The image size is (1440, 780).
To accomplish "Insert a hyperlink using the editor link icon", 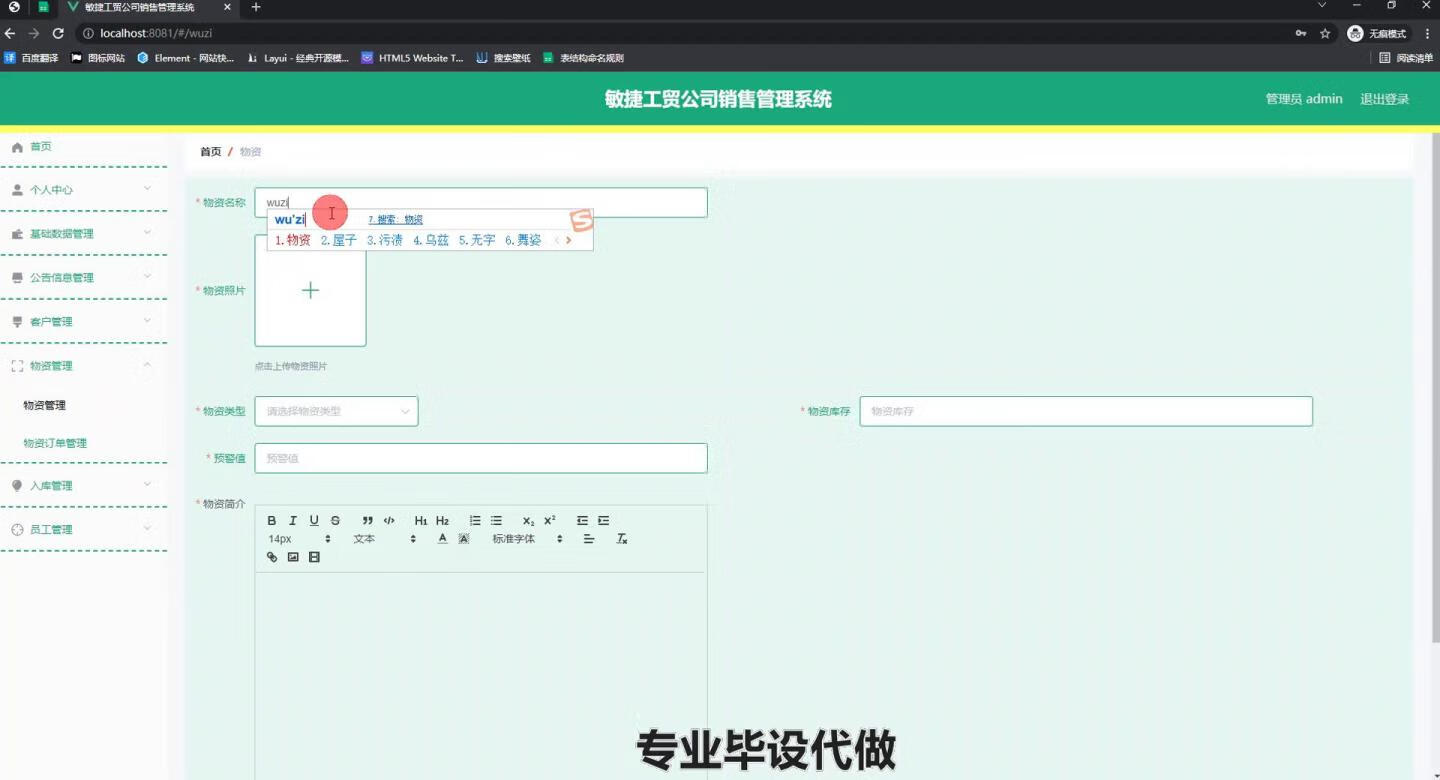I will [x=271, y=557].
